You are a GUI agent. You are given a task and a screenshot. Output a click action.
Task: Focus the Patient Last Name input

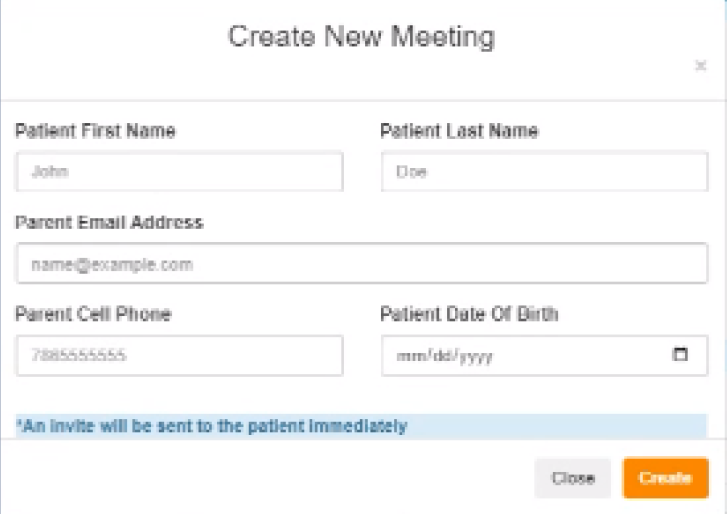[x=544, y=172]
